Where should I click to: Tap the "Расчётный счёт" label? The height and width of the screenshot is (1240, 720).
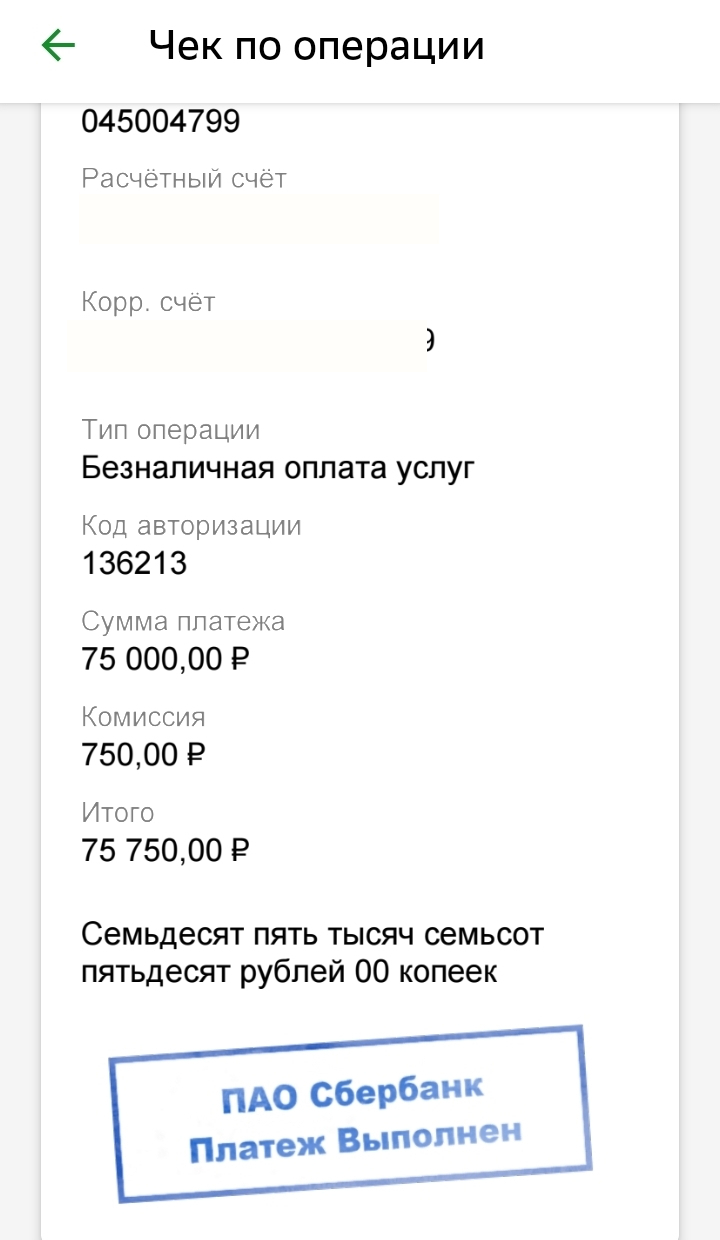coord(184,179)
